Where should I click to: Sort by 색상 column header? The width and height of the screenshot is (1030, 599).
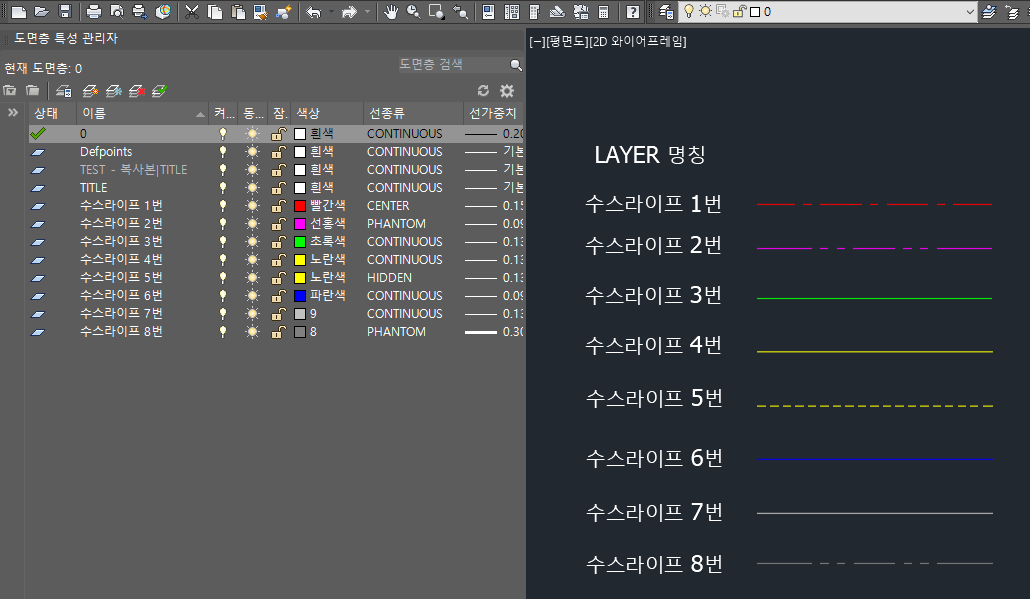(x=327, y=113)
